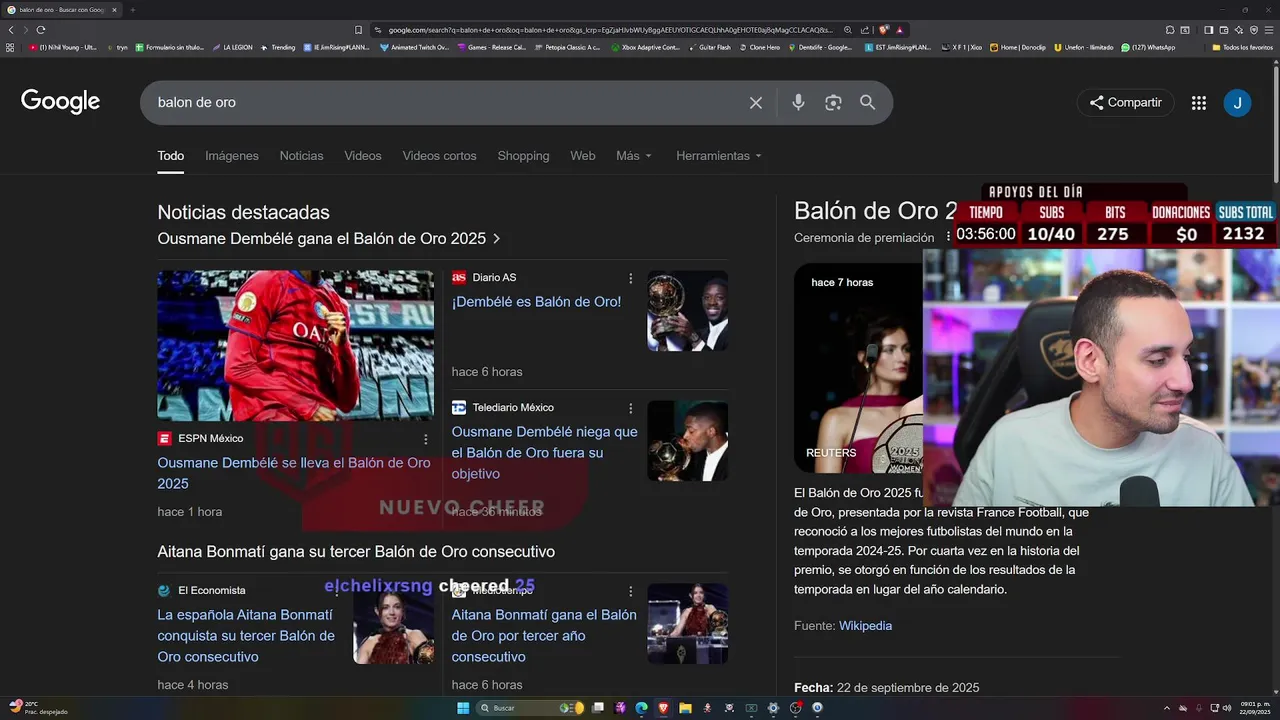Bookmark this page from address bar
Image resolution: width=1280 pixels, height=720 pixels.
pyautogui.click(x=359, y=30)
